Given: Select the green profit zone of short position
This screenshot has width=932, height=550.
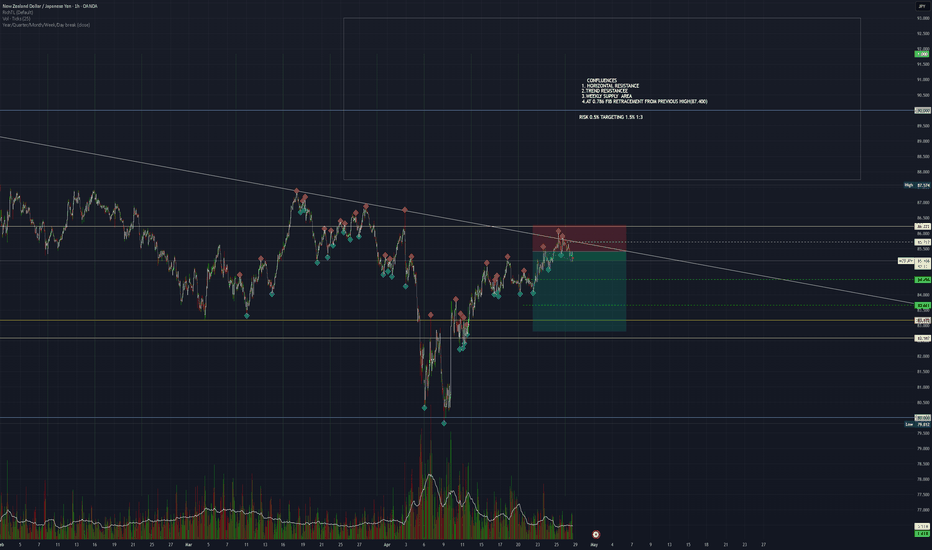Looking at the screenshot, I should (579, 291).
